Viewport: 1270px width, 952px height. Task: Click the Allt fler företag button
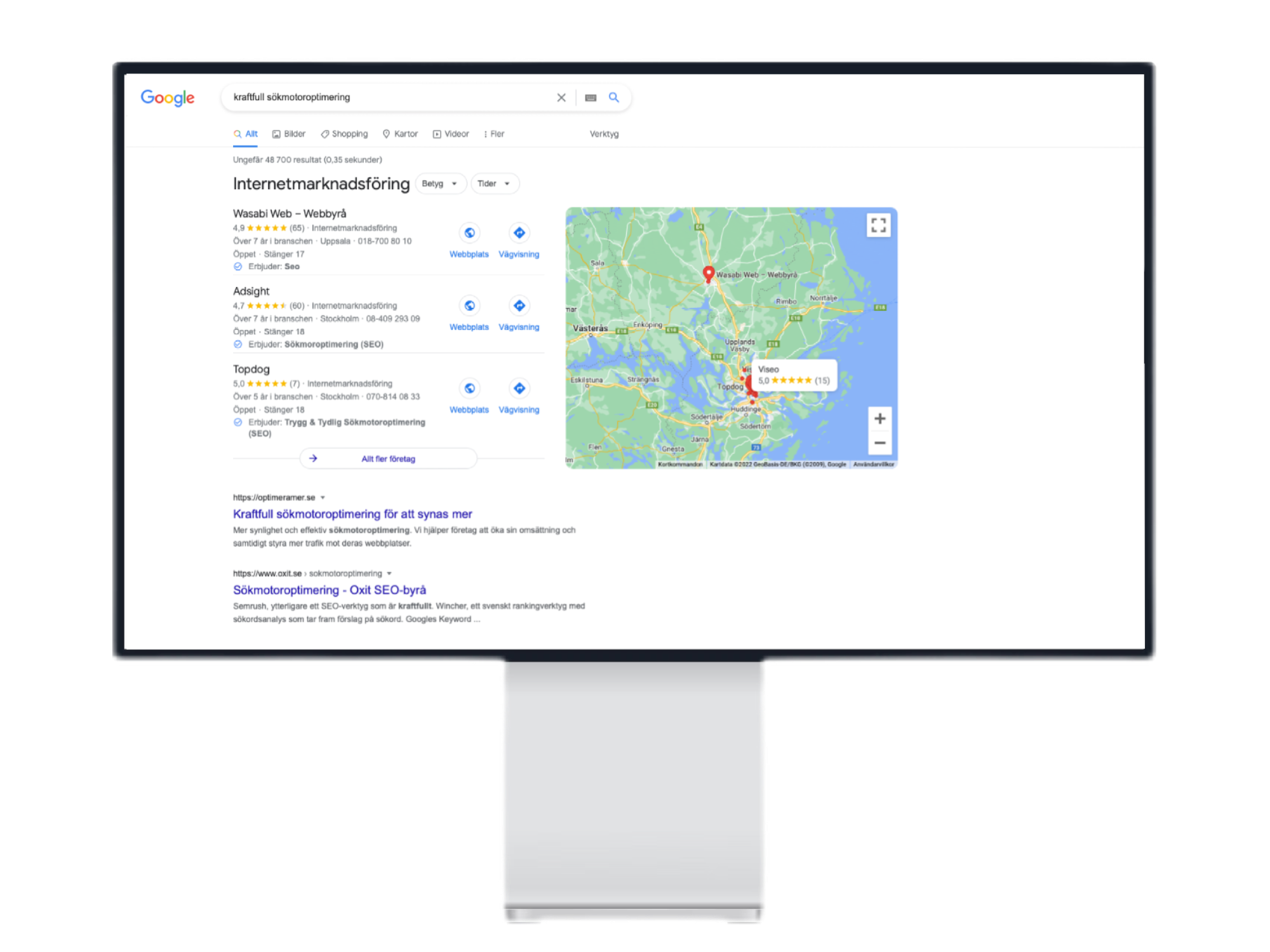pos(388,458)
